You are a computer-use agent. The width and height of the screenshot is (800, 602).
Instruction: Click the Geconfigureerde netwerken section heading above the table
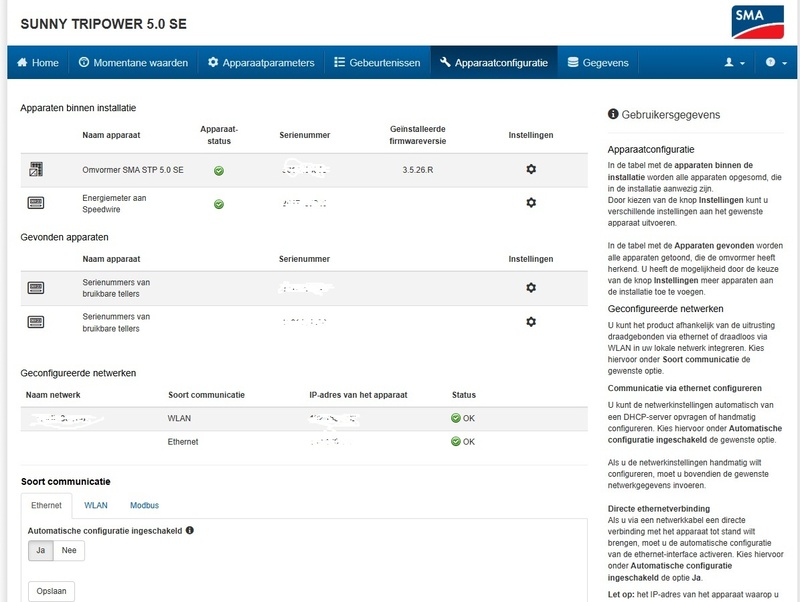pyautogui.click(x=78, y=373)
